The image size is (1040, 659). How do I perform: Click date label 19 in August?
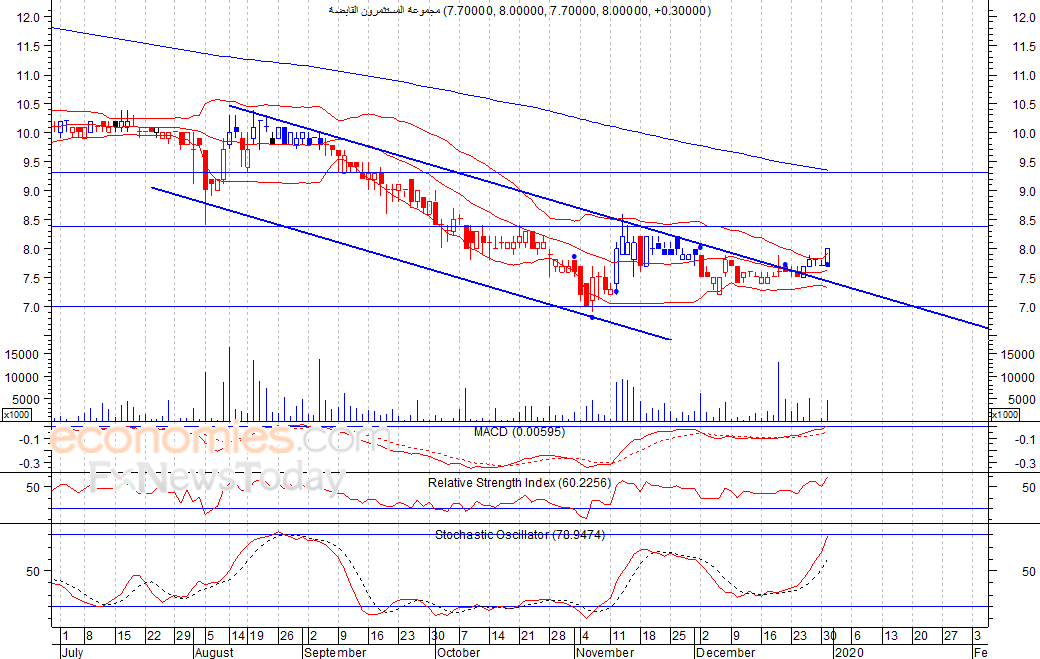(x=256, y=636)
